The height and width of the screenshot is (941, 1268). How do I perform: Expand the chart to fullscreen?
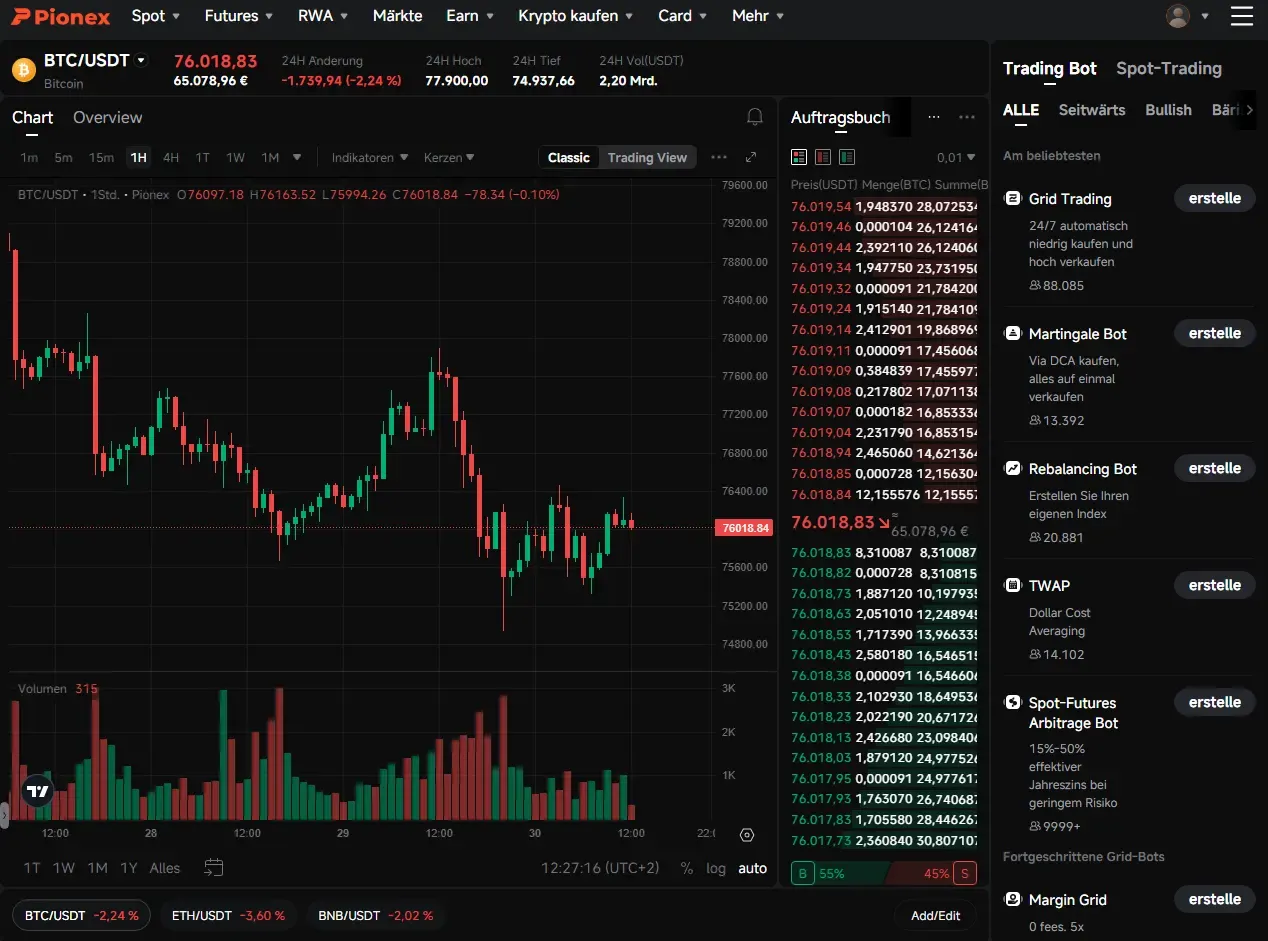pos(751,157)
